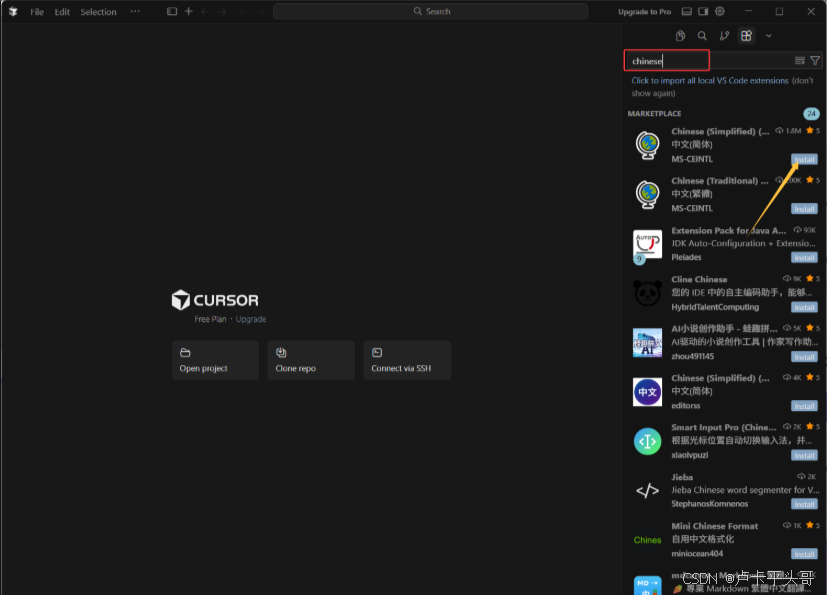
Task: Click the Extension Pack for Java cup icon
Action: (647, 246)
